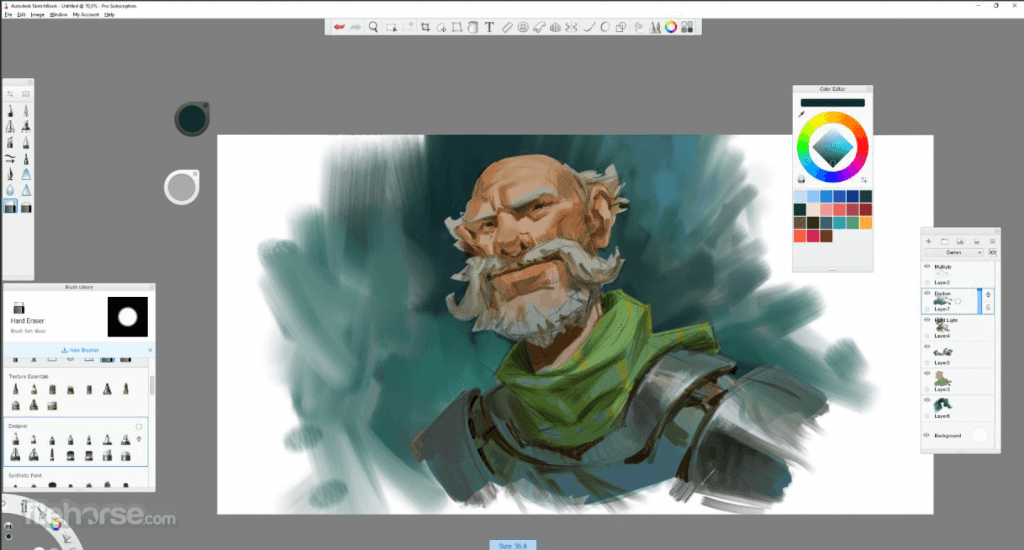Open the My Account menu
1024x550 pixels.
click(x=85, y=15)
